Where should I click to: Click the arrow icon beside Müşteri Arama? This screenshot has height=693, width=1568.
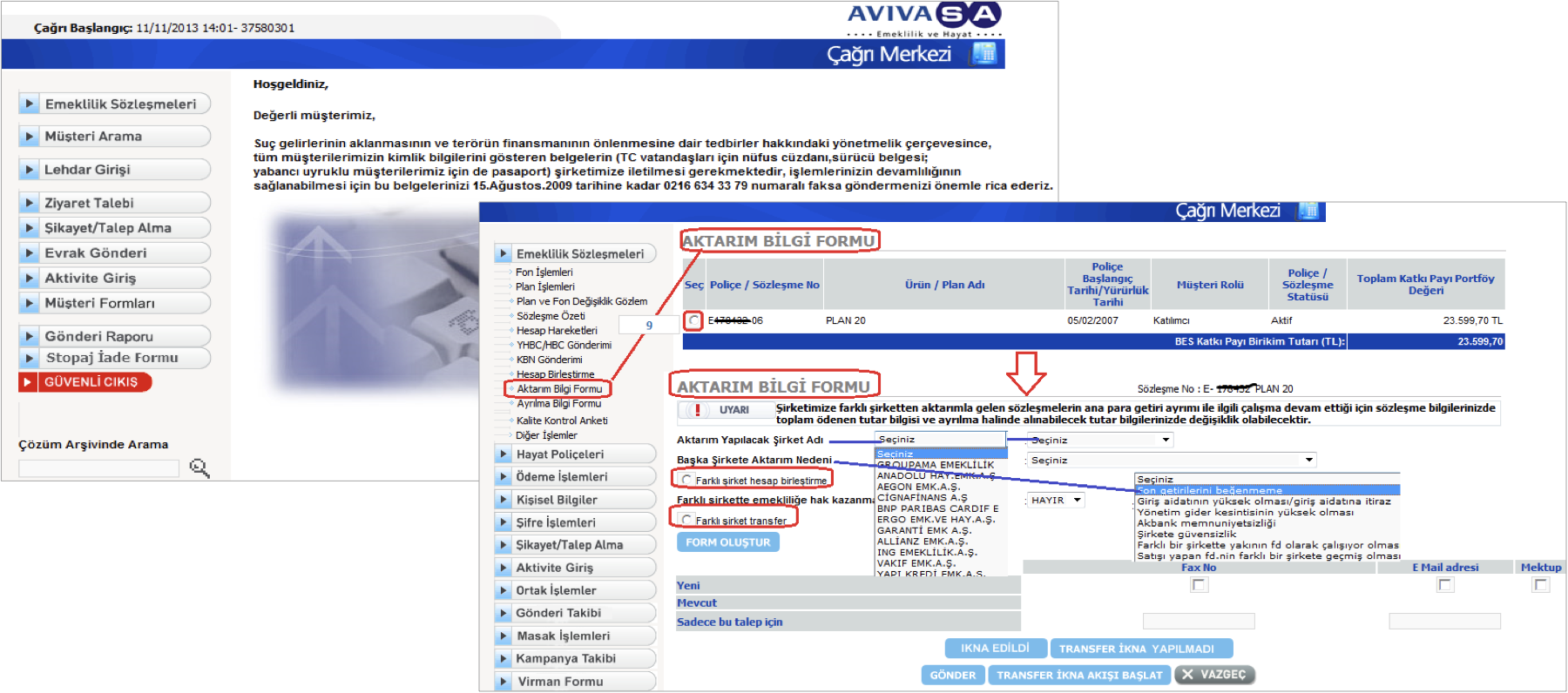click(29, 136)
